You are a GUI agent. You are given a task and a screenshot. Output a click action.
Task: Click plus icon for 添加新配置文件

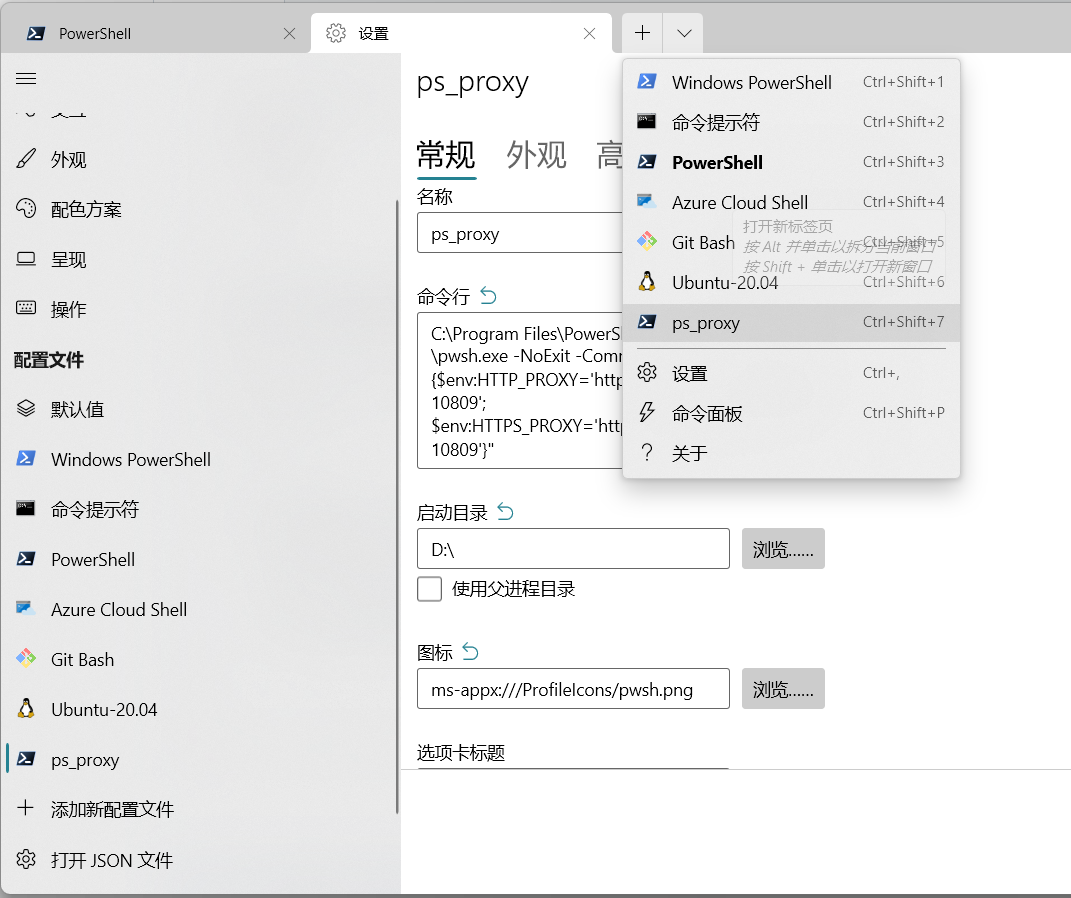point(25,808)
